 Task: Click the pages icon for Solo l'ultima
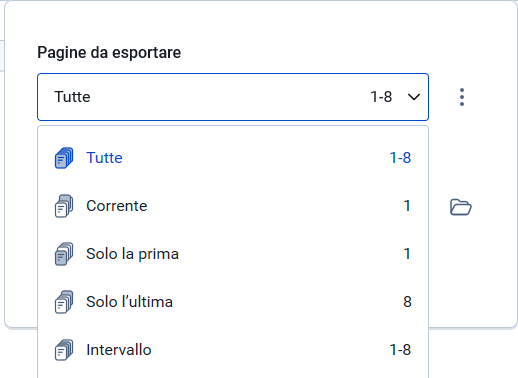click(64, 302)
